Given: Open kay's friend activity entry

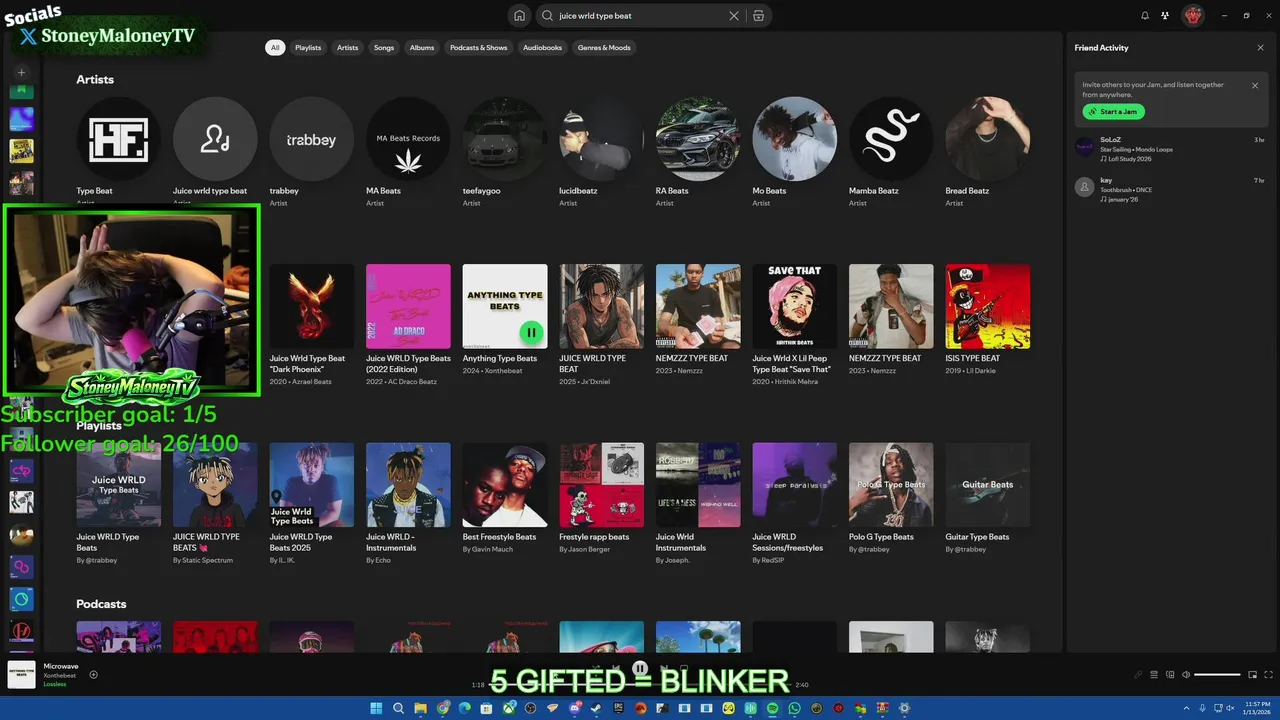Looking at the screenshot, I should [1169, 189].
